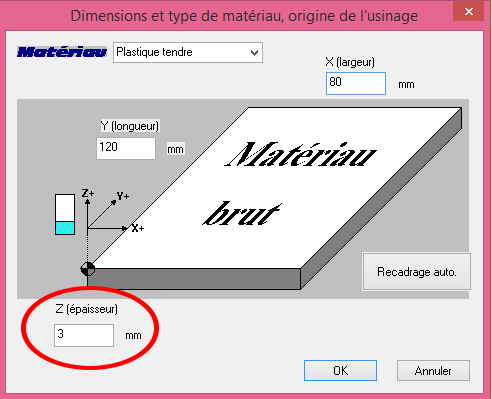Cancel with the Annuler button
The width and height of the screenshot is (492, 399).
[x=433, y=370]
